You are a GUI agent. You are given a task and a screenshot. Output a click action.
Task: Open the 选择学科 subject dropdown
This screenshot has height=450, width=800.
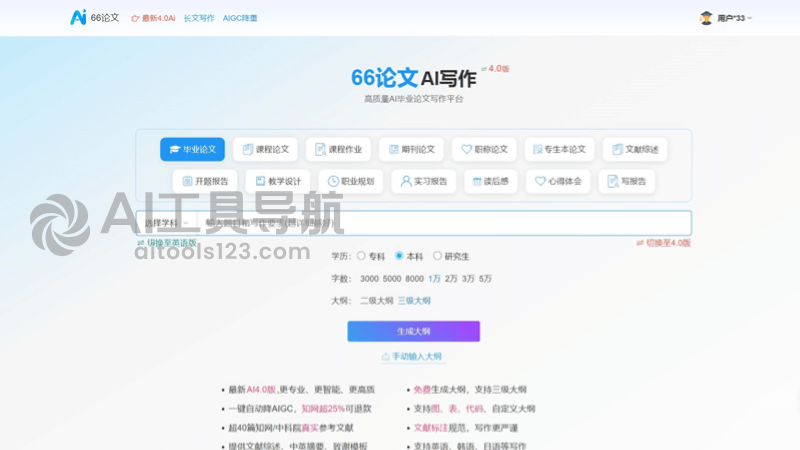pos(166,223)
